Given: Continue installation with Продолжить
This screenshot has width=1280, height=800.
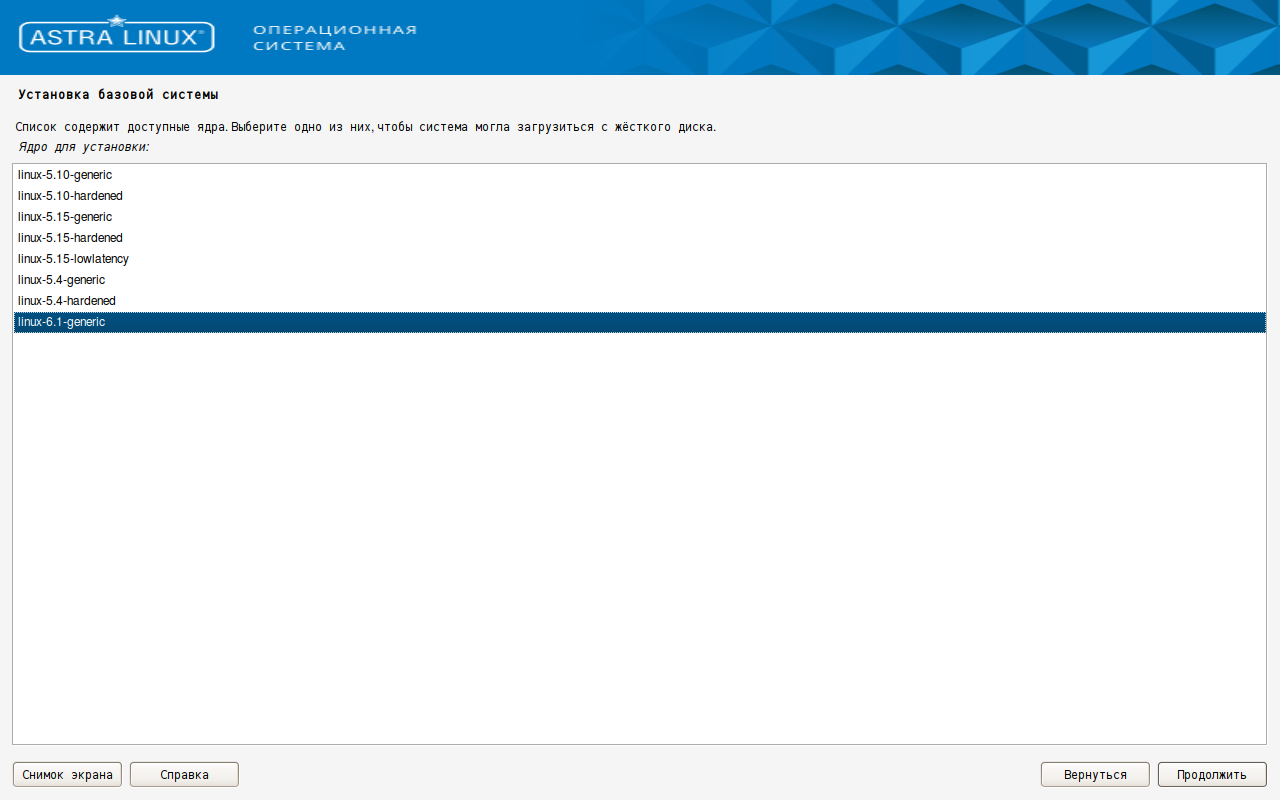Looking at the screenshot, I should pyautogui.click(x=1212, y=775).
